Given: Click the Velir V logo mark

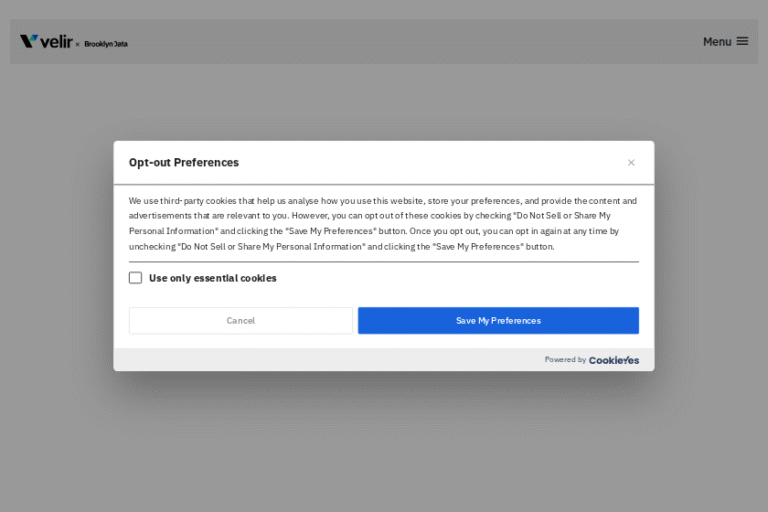Looking at the screenshot, I should click(29, 41).
